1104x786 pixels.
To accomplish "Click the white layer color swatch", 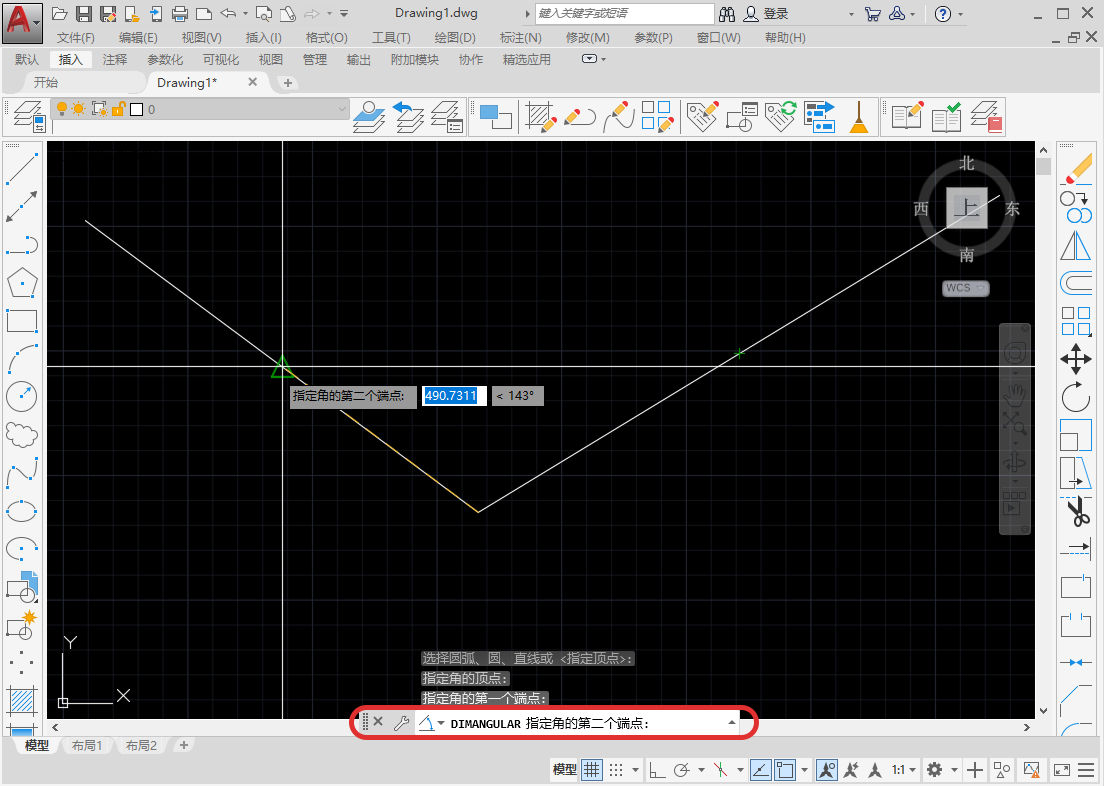I will pyautogui.click(x=137, y=109).
